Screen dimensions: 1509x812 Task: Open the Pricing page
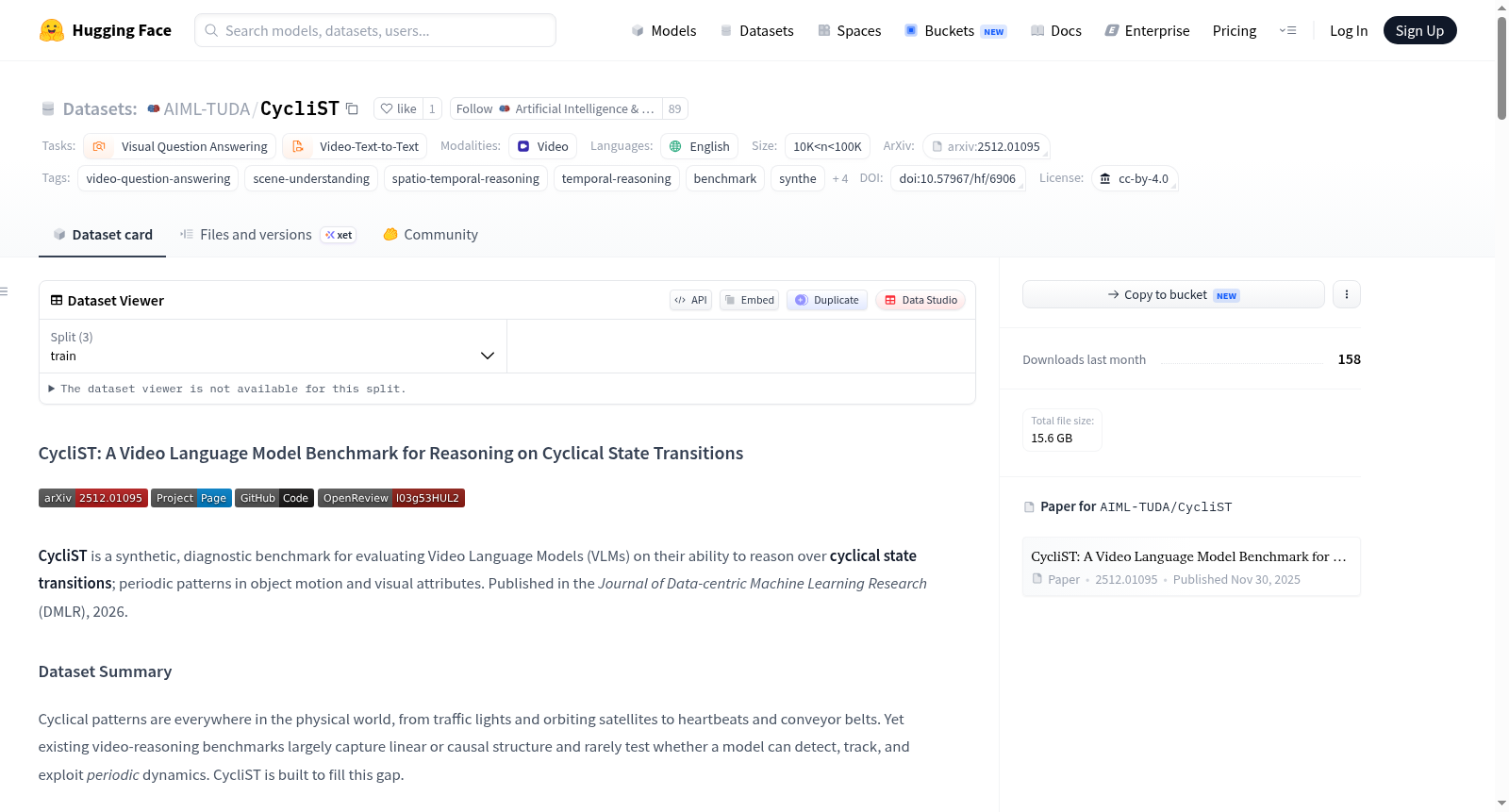click(x=1235, y=30)
